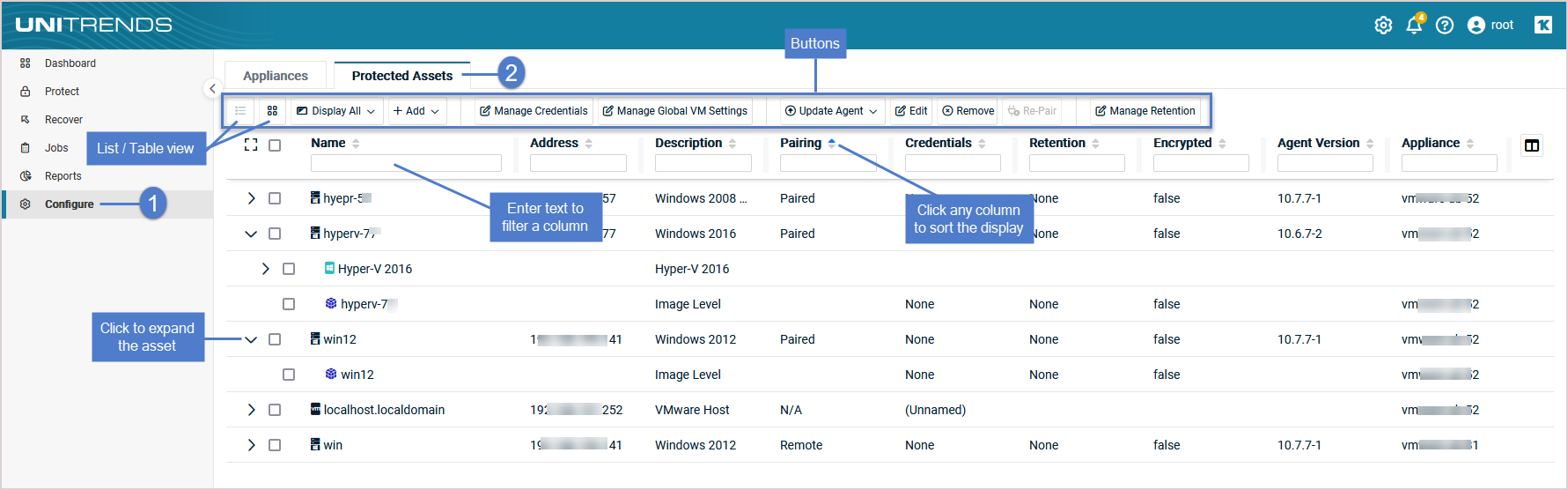The height and width of the screenshot is (490, 1568).
Task: Switch to the Appliances tab
Action: (276, 76)
